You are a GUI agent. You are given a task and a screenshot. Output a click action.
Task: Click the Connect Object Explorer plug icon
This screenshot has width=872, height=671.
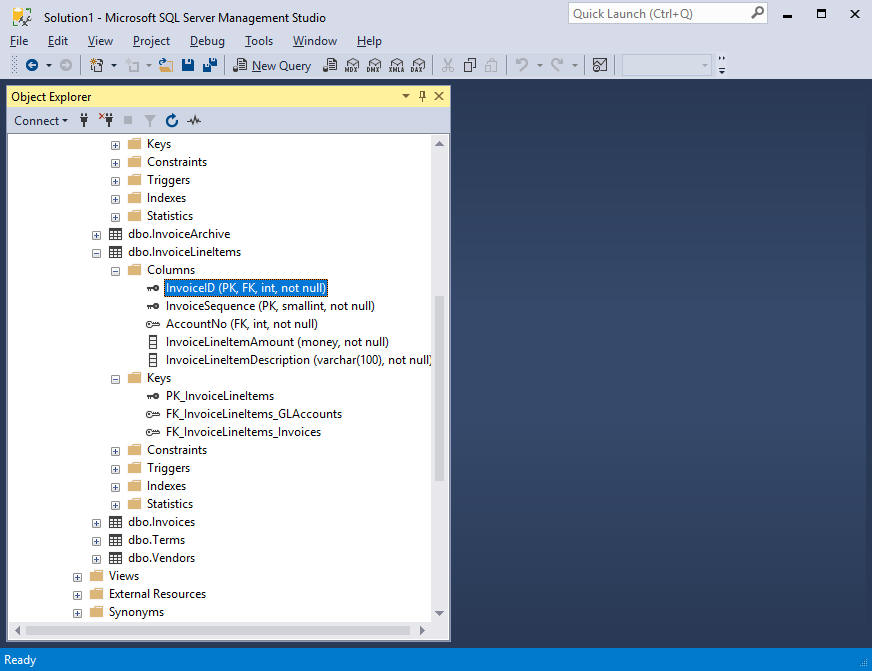click(x=85, y=121)
